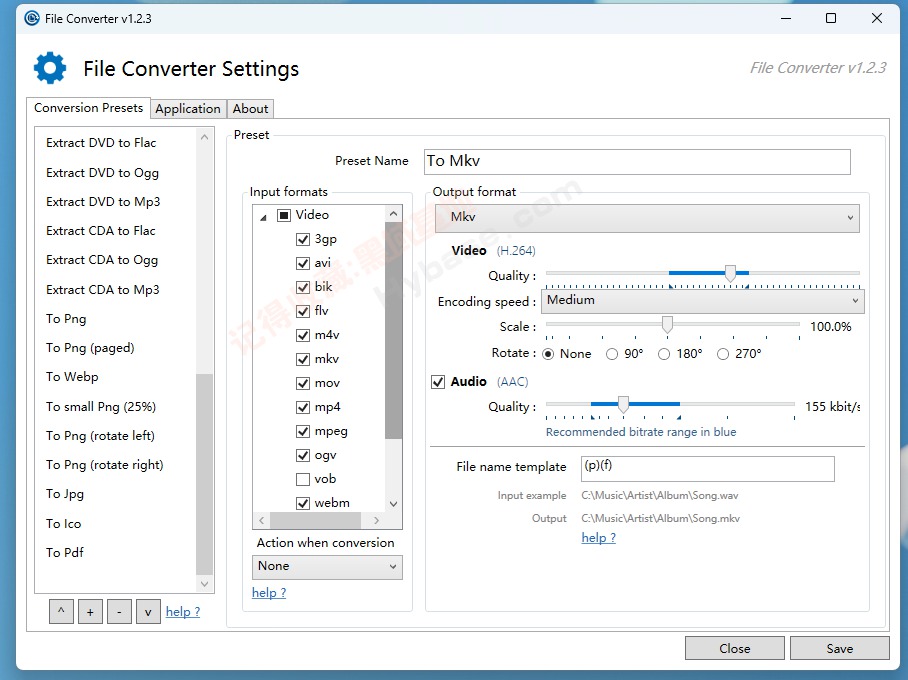
Task: Select the 180° rotate option
Action: pyautogui.click(x=664, y=354)
